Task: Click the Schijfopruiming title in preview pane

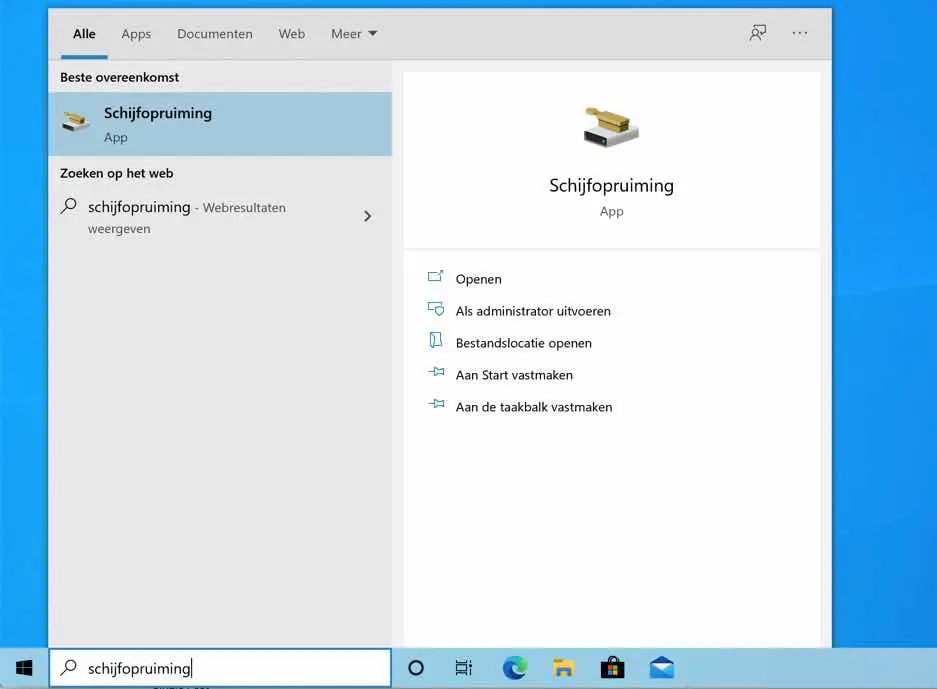Action: (x=611, y=186)
